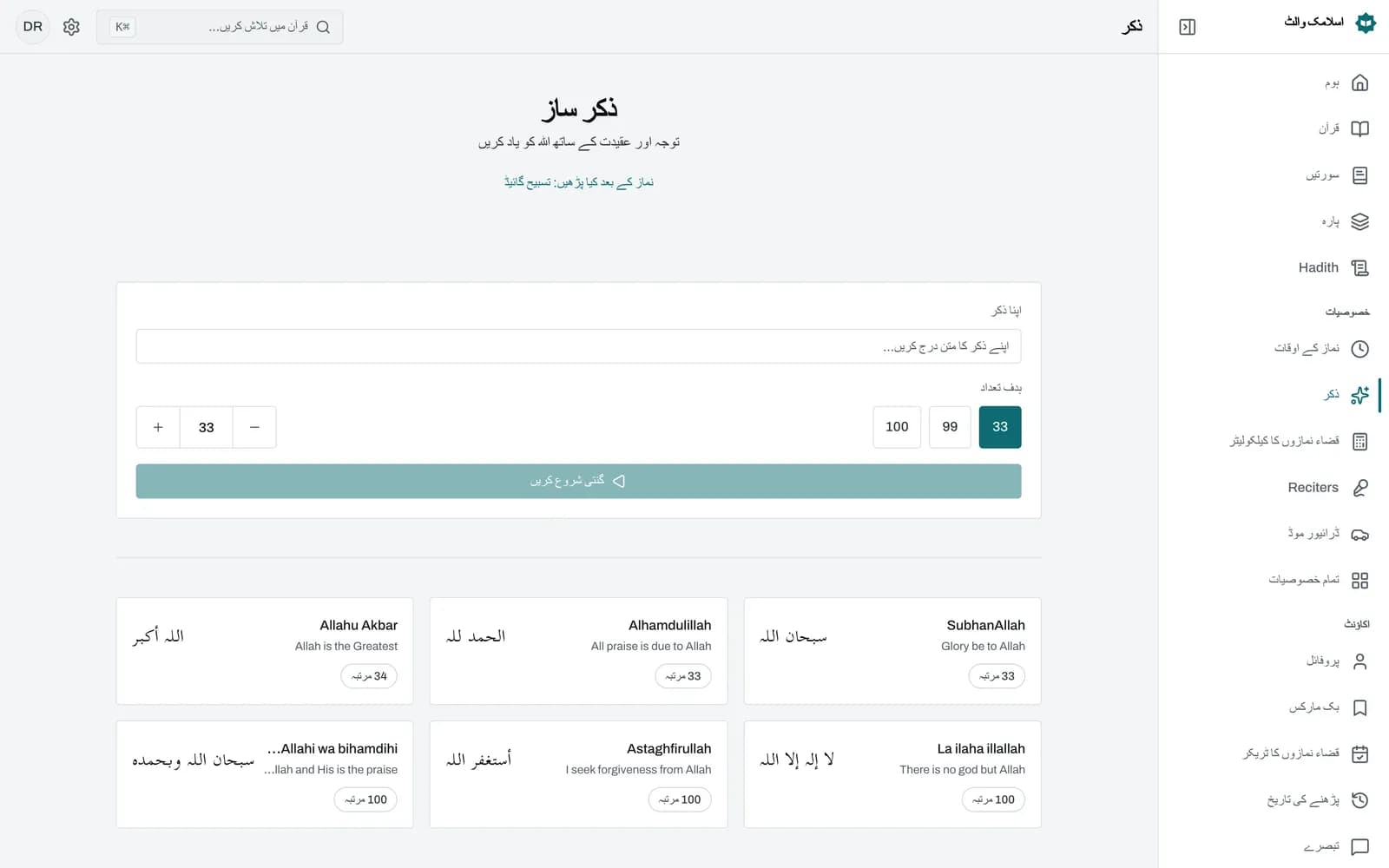Open reading history icon
Screen dimensions: 1389x868
click(1359, 799)
